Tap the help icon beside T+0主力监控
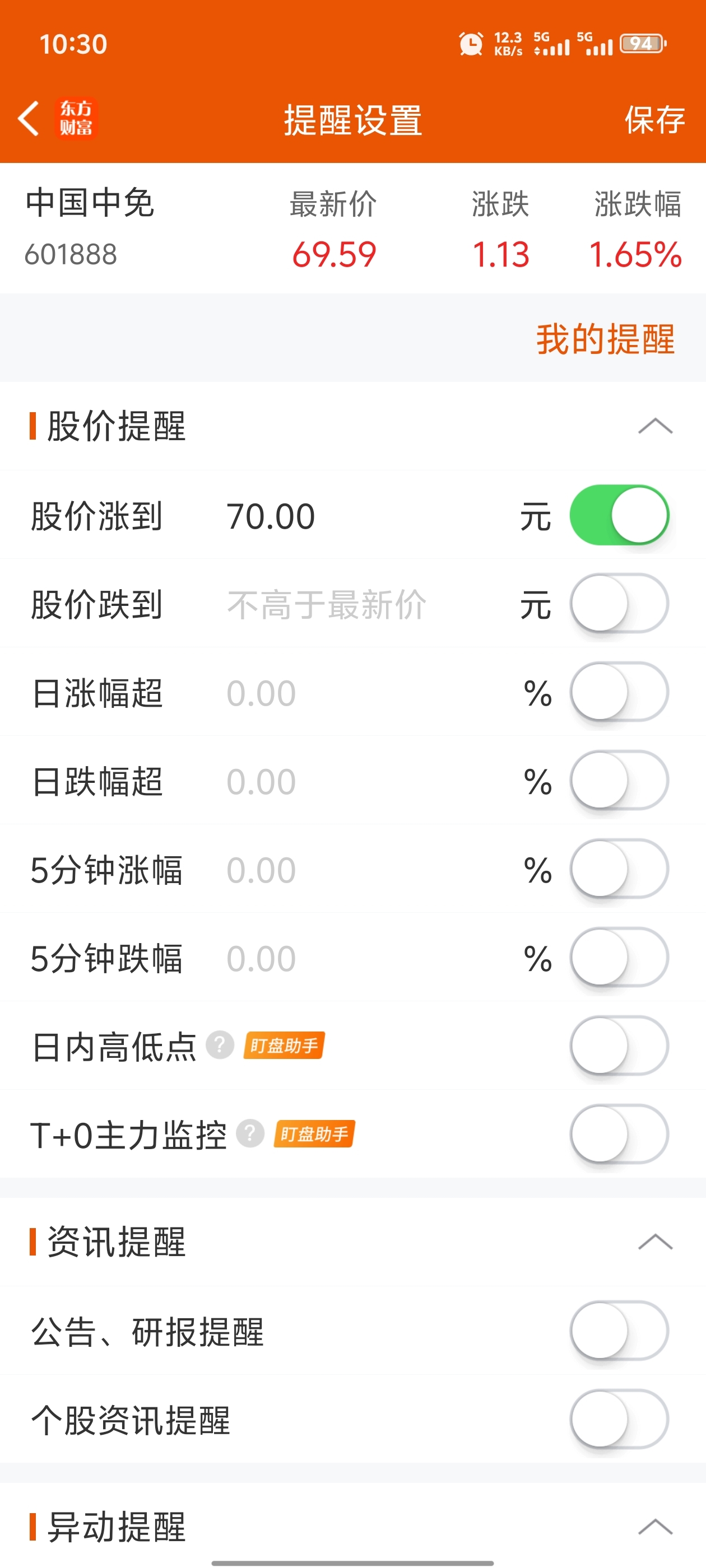Image resolution: width=706 pixels, height=1568 pixels. click(x=250, y=1133)
